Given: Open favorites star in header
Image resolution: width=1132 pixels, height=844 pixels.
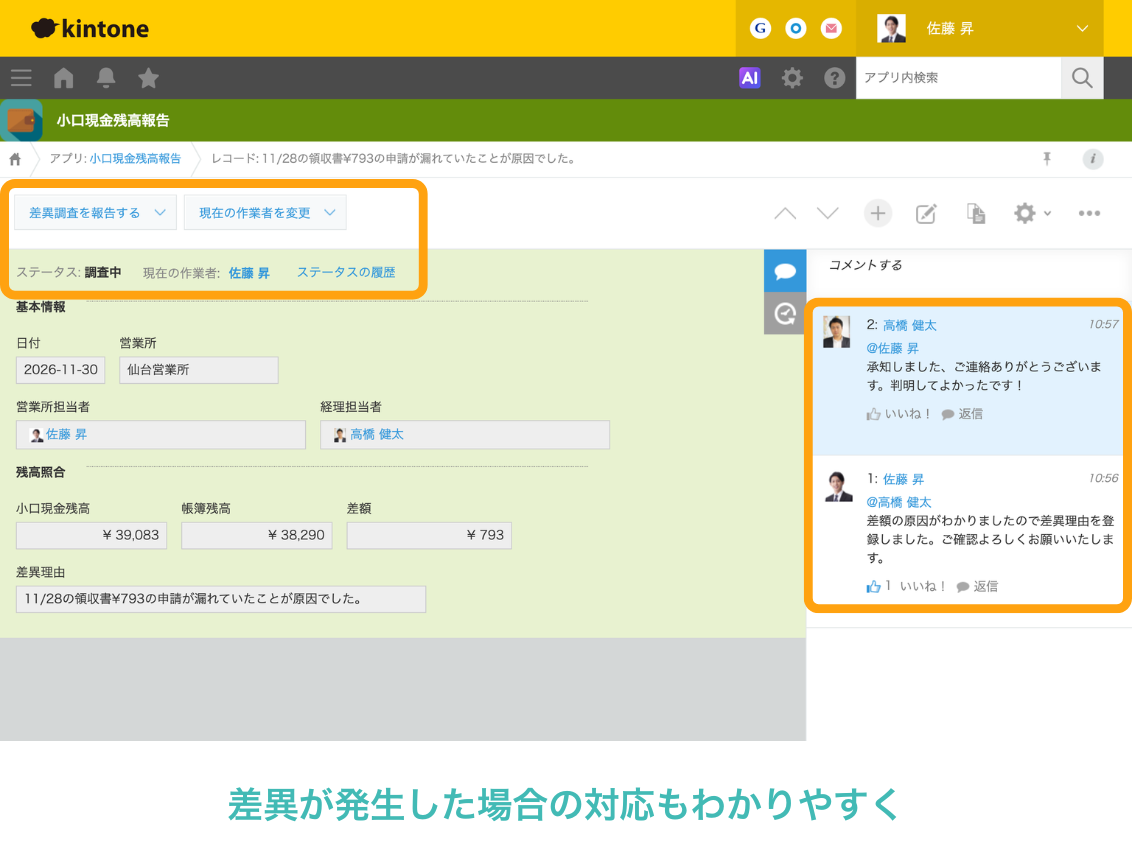Looking at the screenshot, I should click(148, 77).
